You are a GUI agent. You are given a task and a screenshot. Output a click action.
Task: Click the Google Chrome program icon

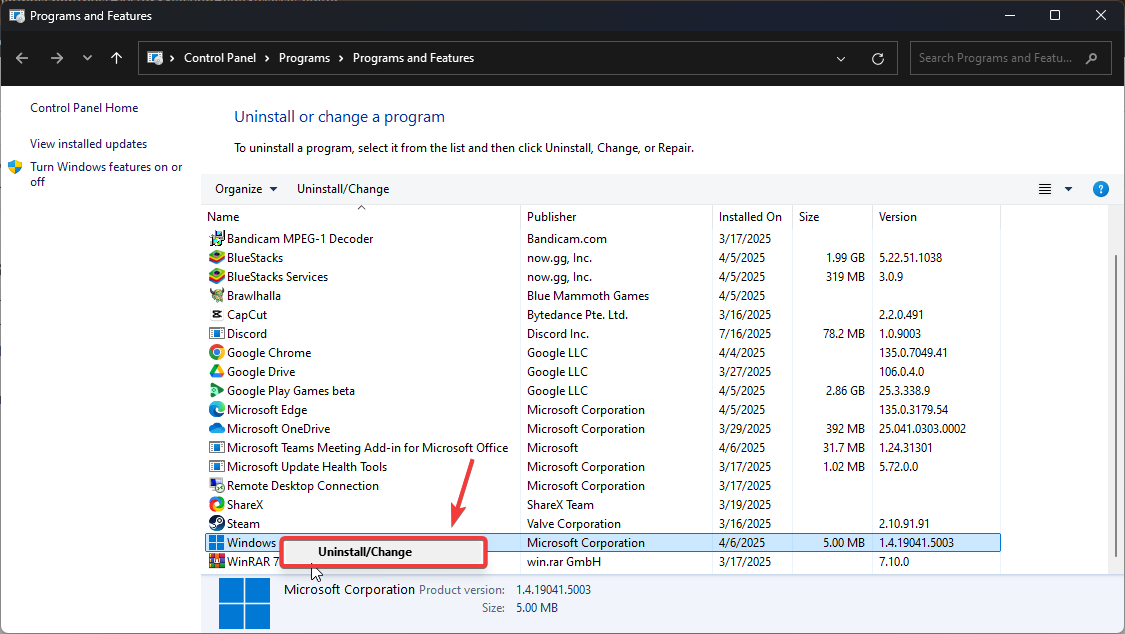[x=216, y=352]
